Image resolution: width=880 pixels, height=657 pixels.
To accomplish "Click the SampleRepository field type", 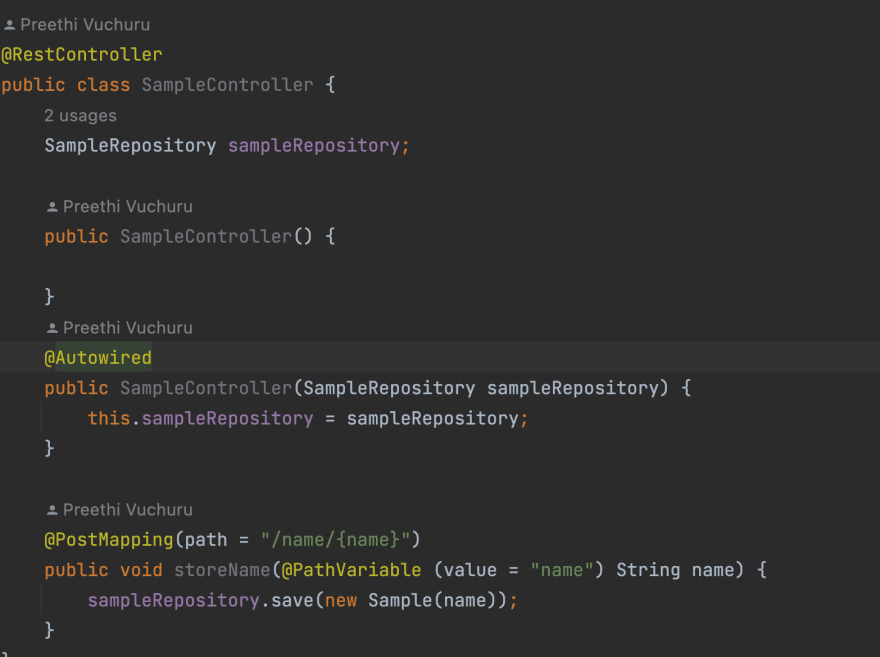I will click(130, 146).
